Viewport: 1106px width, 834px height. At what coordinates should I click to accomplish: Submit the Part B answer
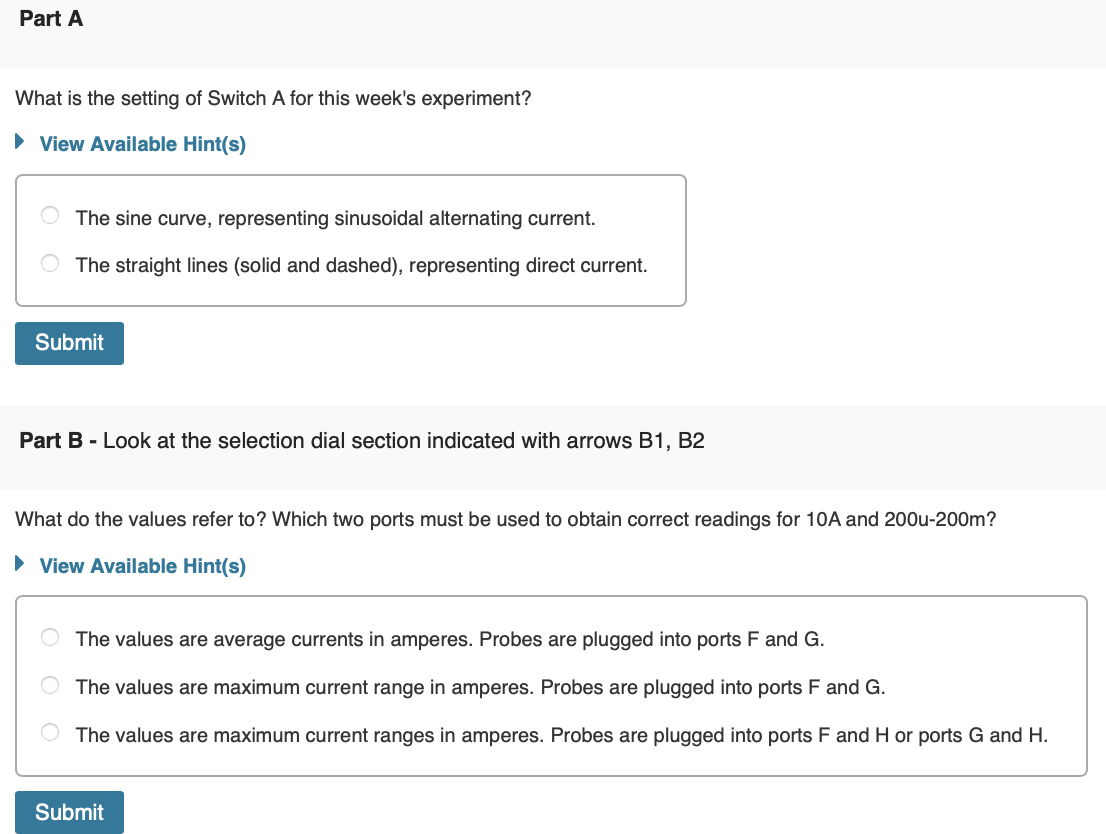tap(69, 812)
